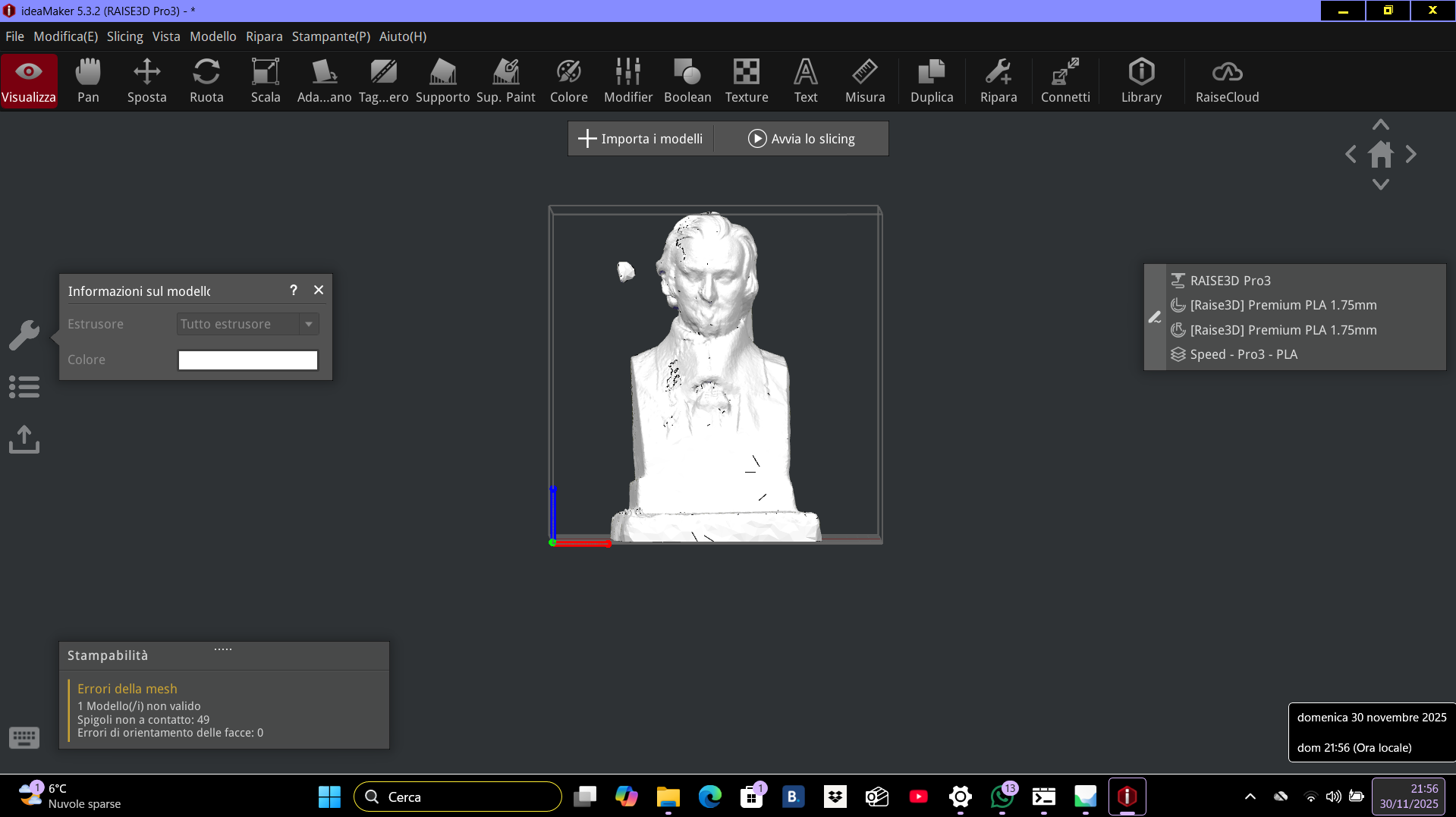Expand the Speed - Pro3 - PLA template
The width and height of the screenshot is (1456, 817).
point(1243,354)
